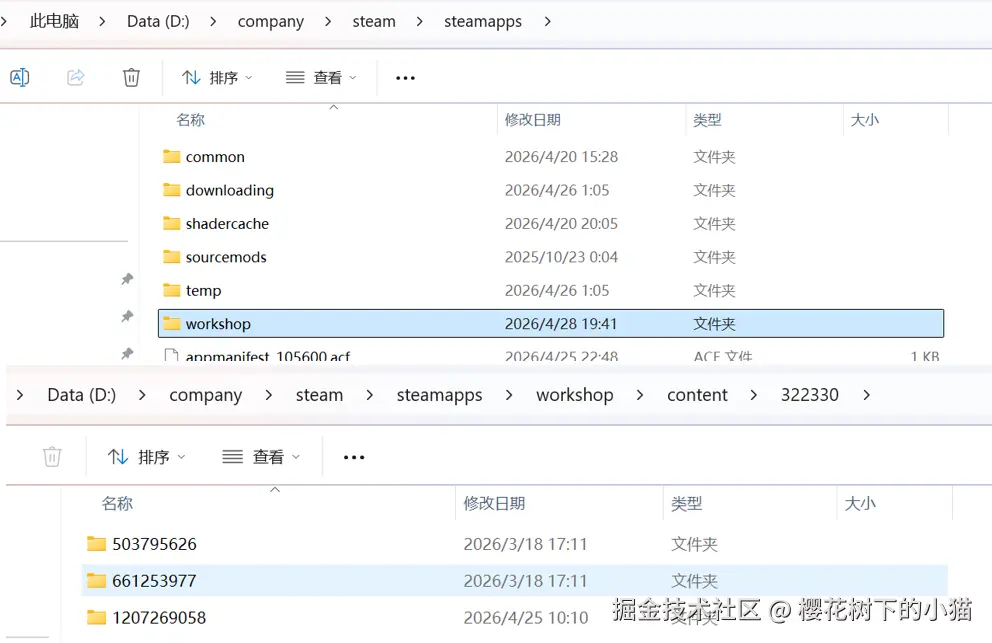This screenshot has height=643, width=992.
Task: Select the temp folder name
Action: (204, 290)
